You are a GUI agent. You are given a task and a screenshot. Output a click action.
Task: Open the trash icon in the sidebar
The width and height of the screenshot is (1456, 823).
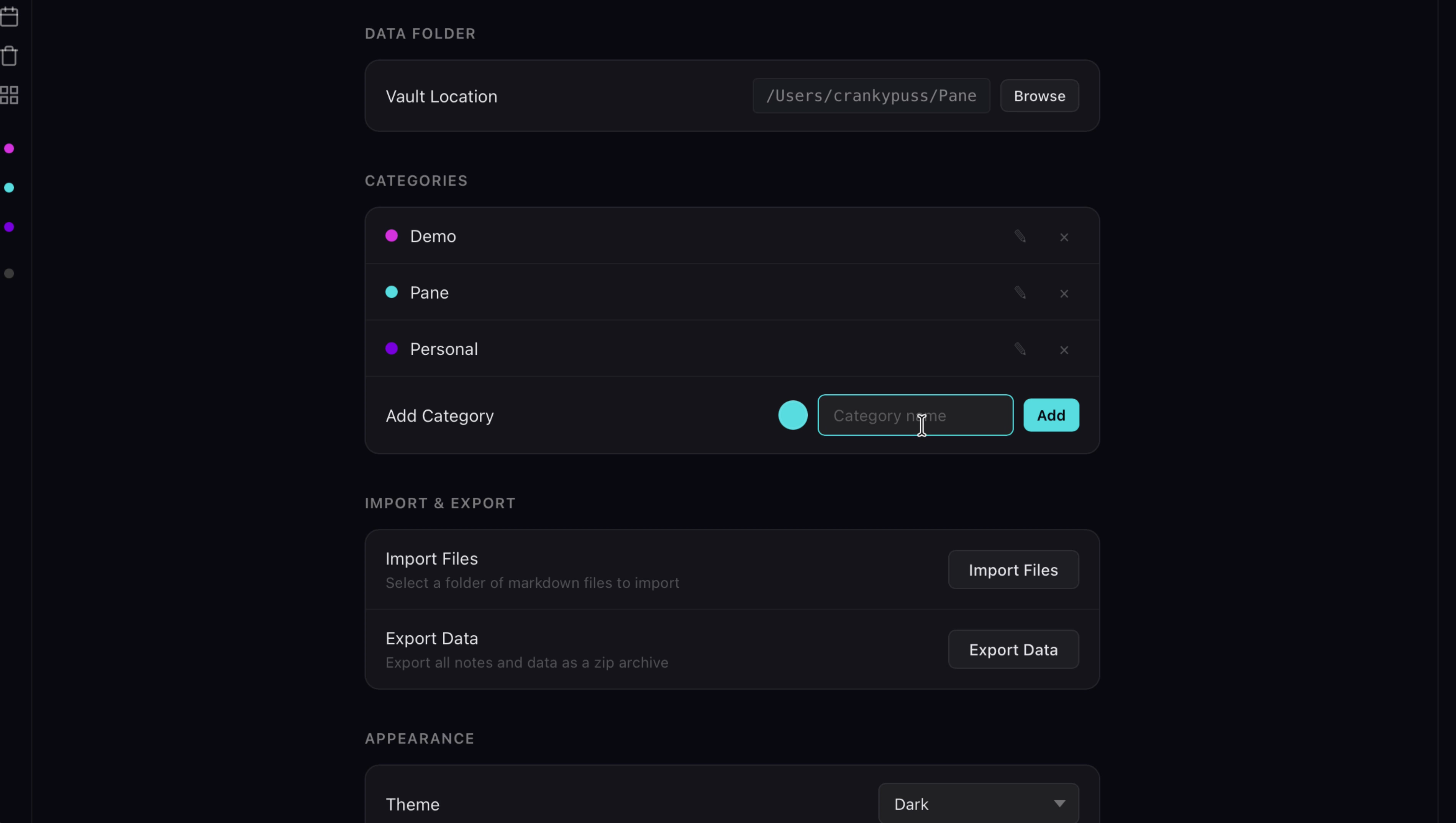9,56
